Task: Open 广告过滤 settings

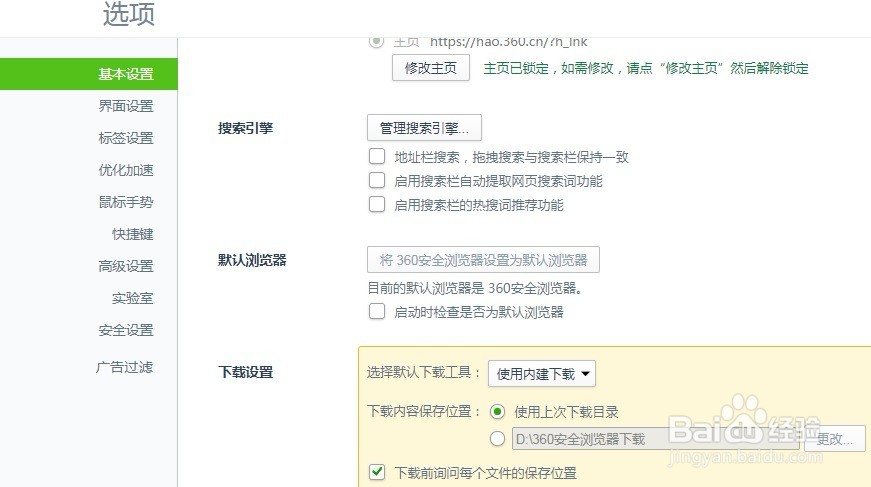Action: click(124, 367)
